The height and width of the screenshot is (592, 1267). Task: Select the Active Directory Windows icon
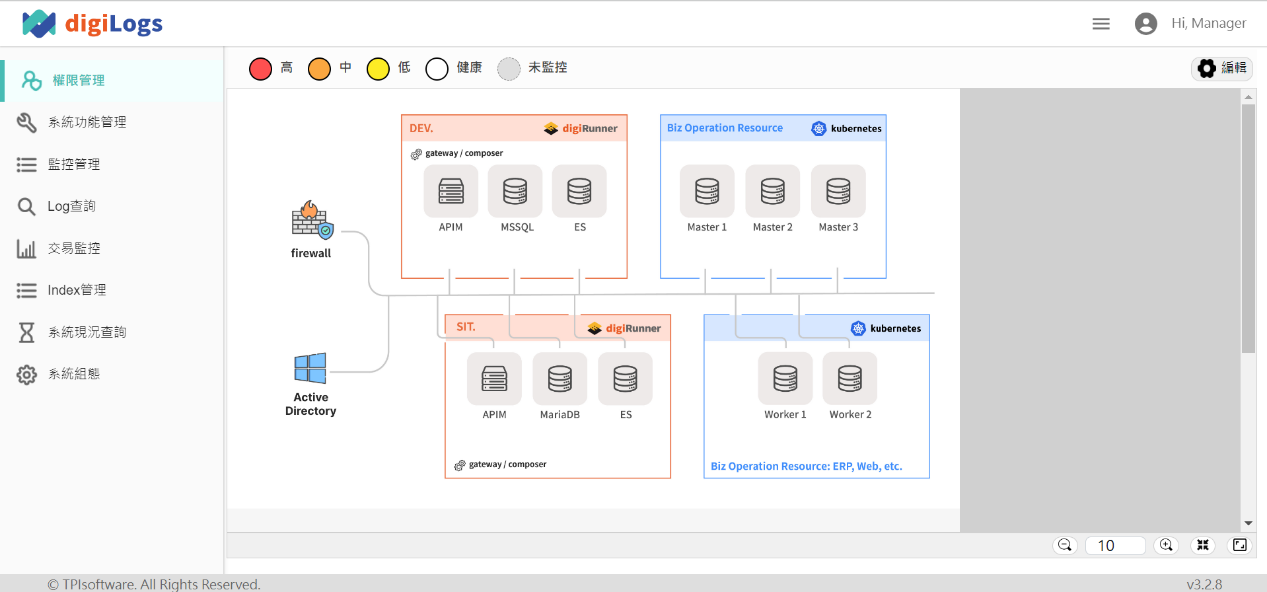tap(310, 368)
